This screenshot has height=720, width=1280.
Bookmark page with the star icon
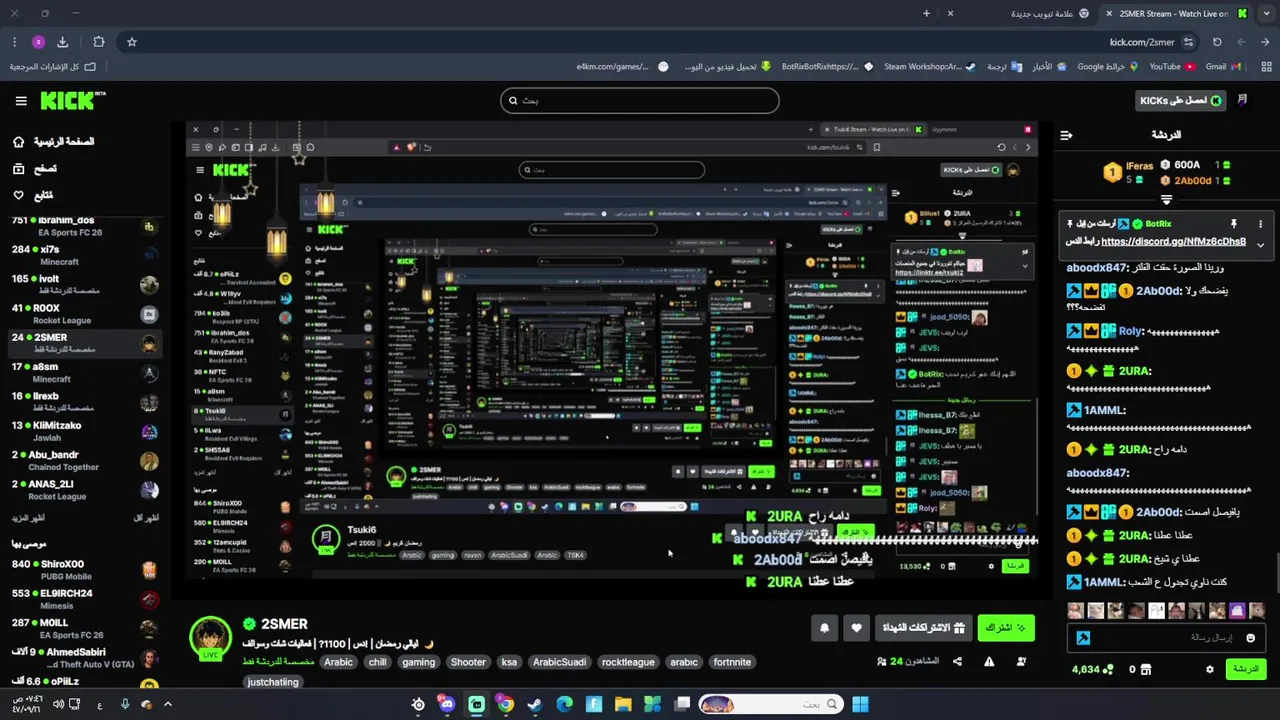tap(131, 42)
